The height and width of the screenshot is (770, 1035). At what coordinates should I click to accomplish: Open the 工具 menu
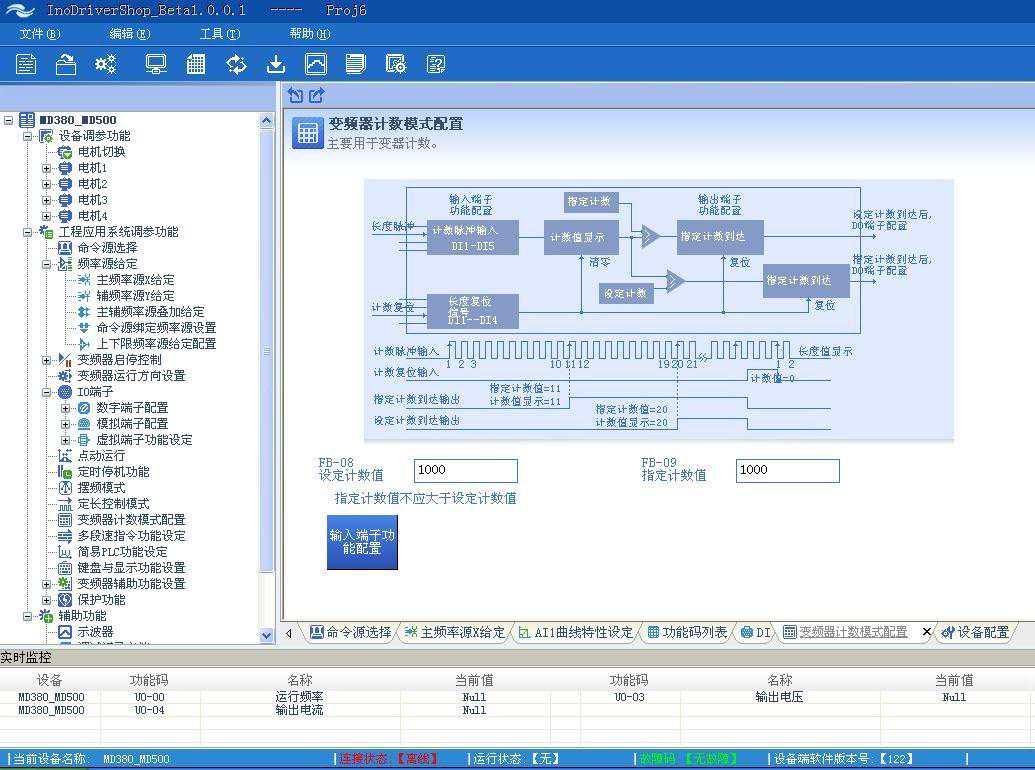click(x=219, y=34)
